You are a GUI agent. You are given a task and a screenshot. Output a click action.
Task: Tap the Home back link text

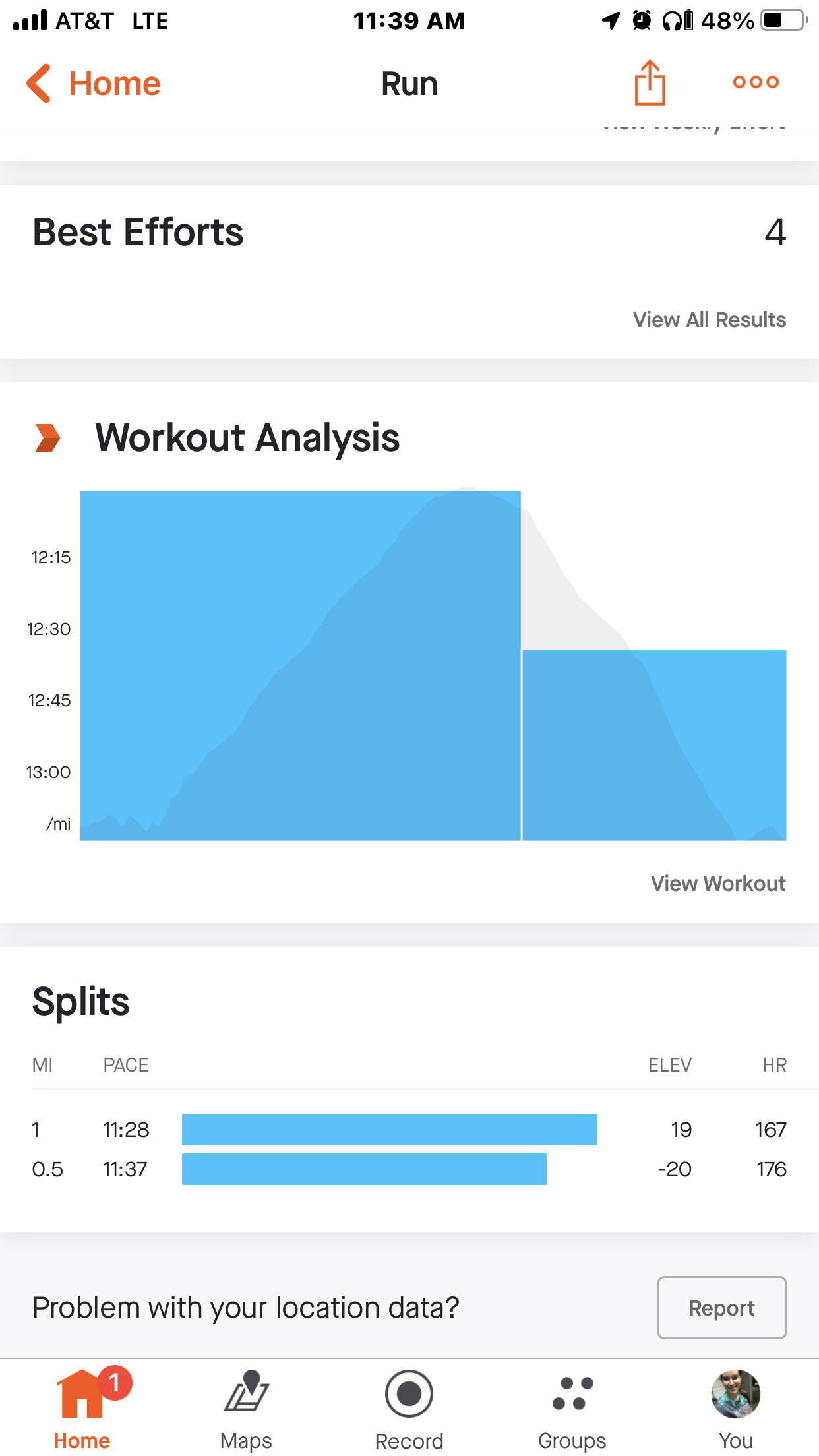click(x=115, y=84)
